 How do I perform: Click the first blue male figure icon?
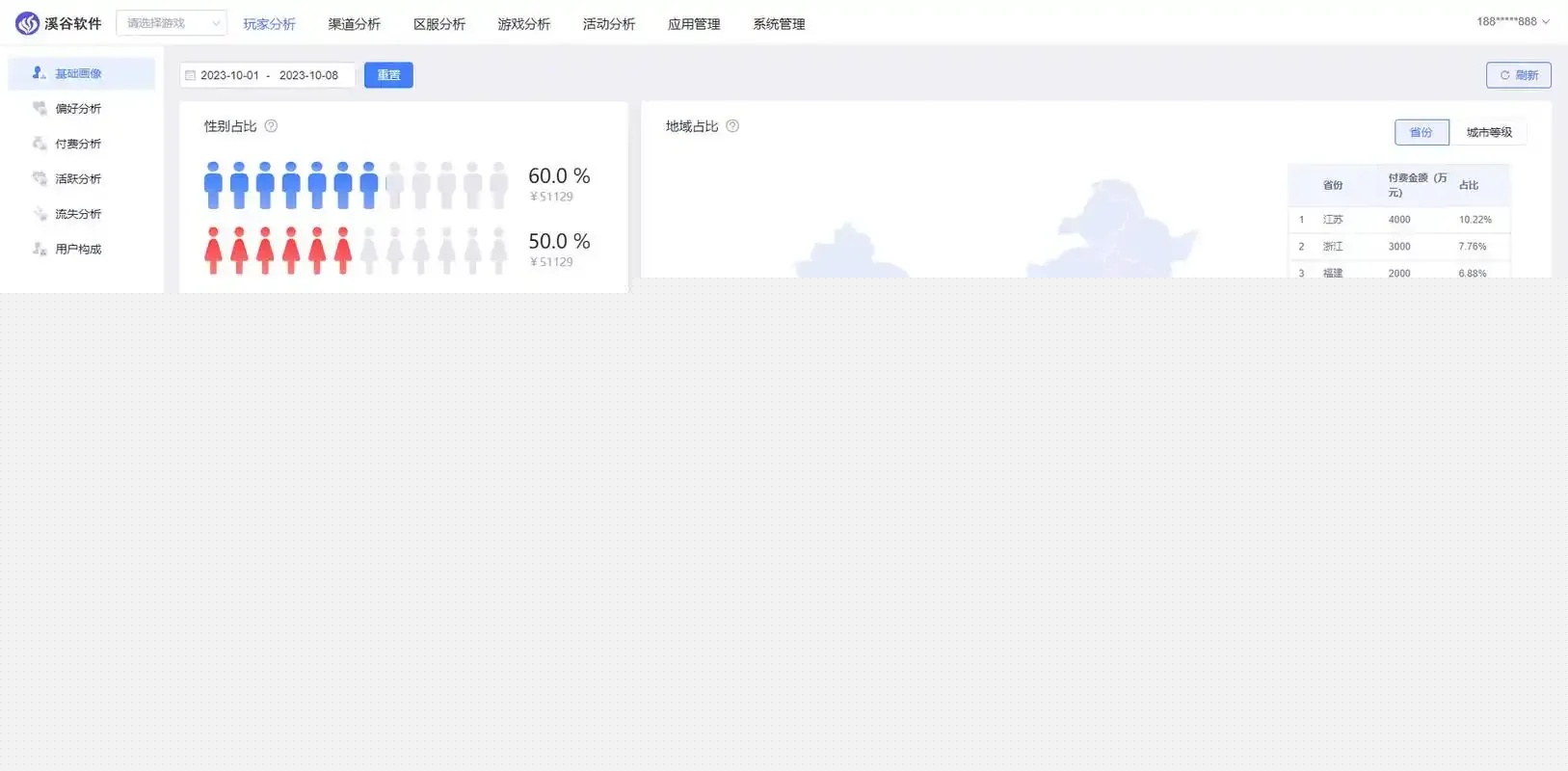(213, 185)
